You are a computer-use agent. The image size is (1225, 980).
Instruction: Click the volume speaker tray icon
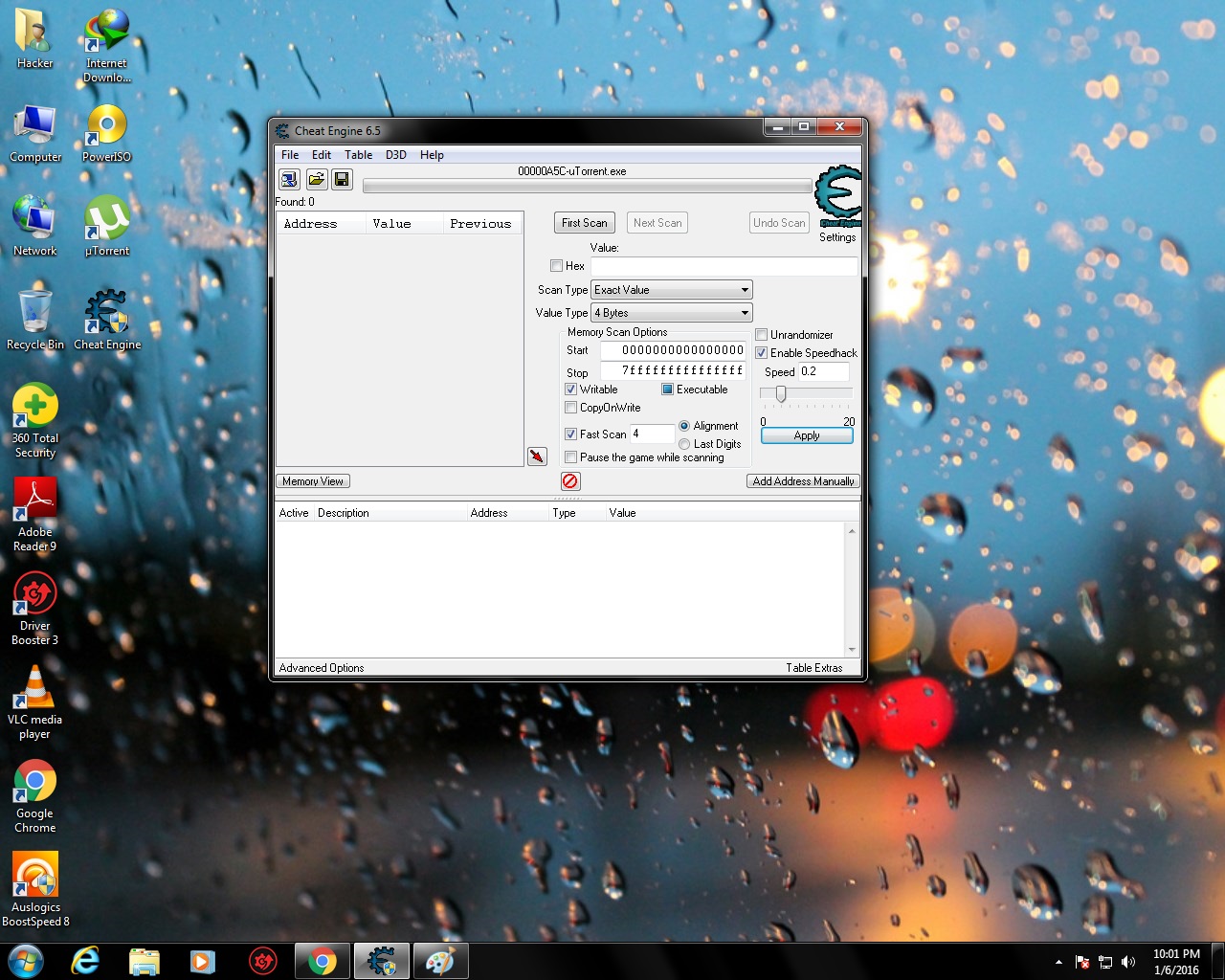[1128, 962]
